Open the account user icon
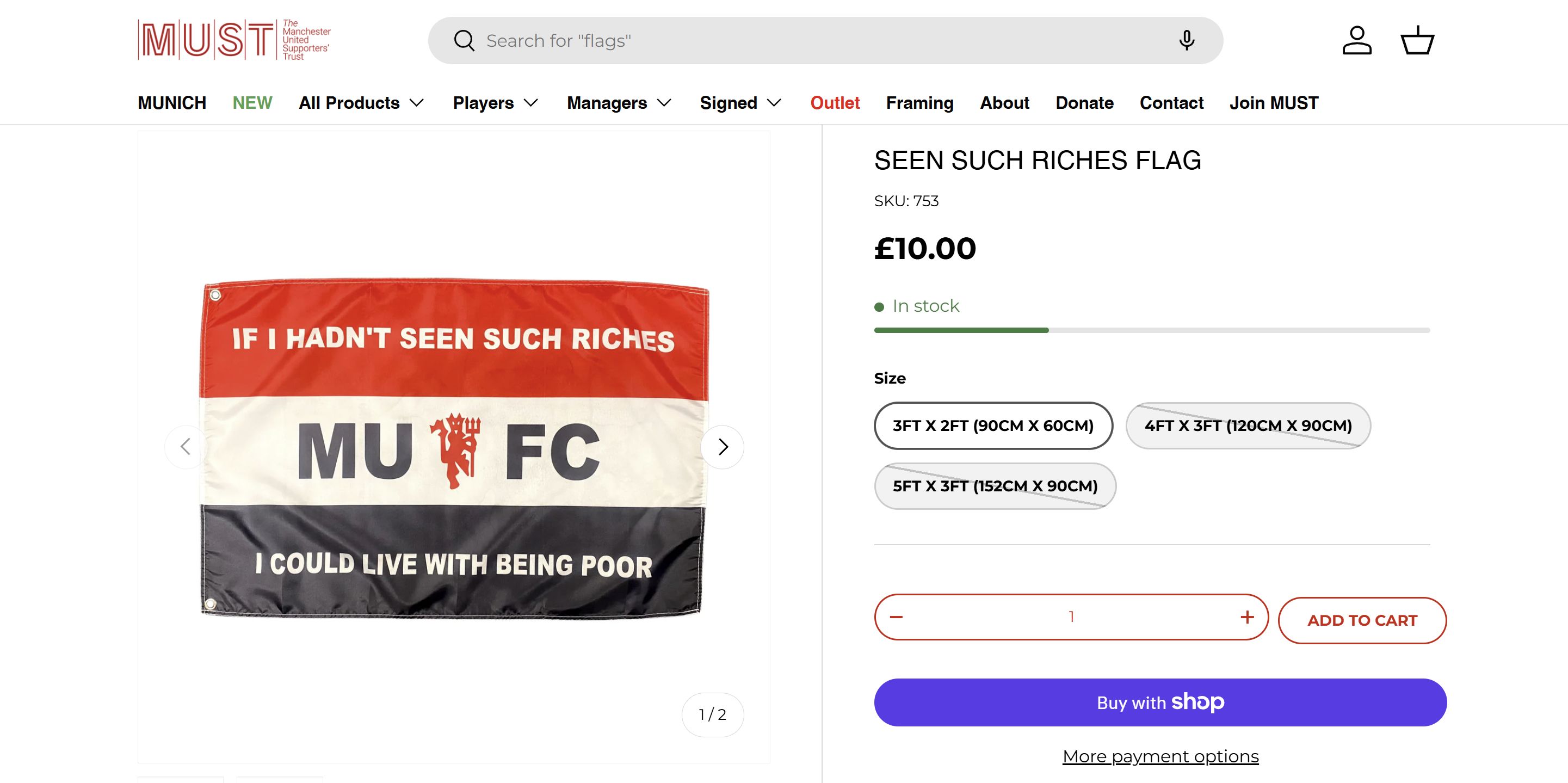Image resolution: width=1568 pixels, height=783 pixels. tap(1357, 40)
